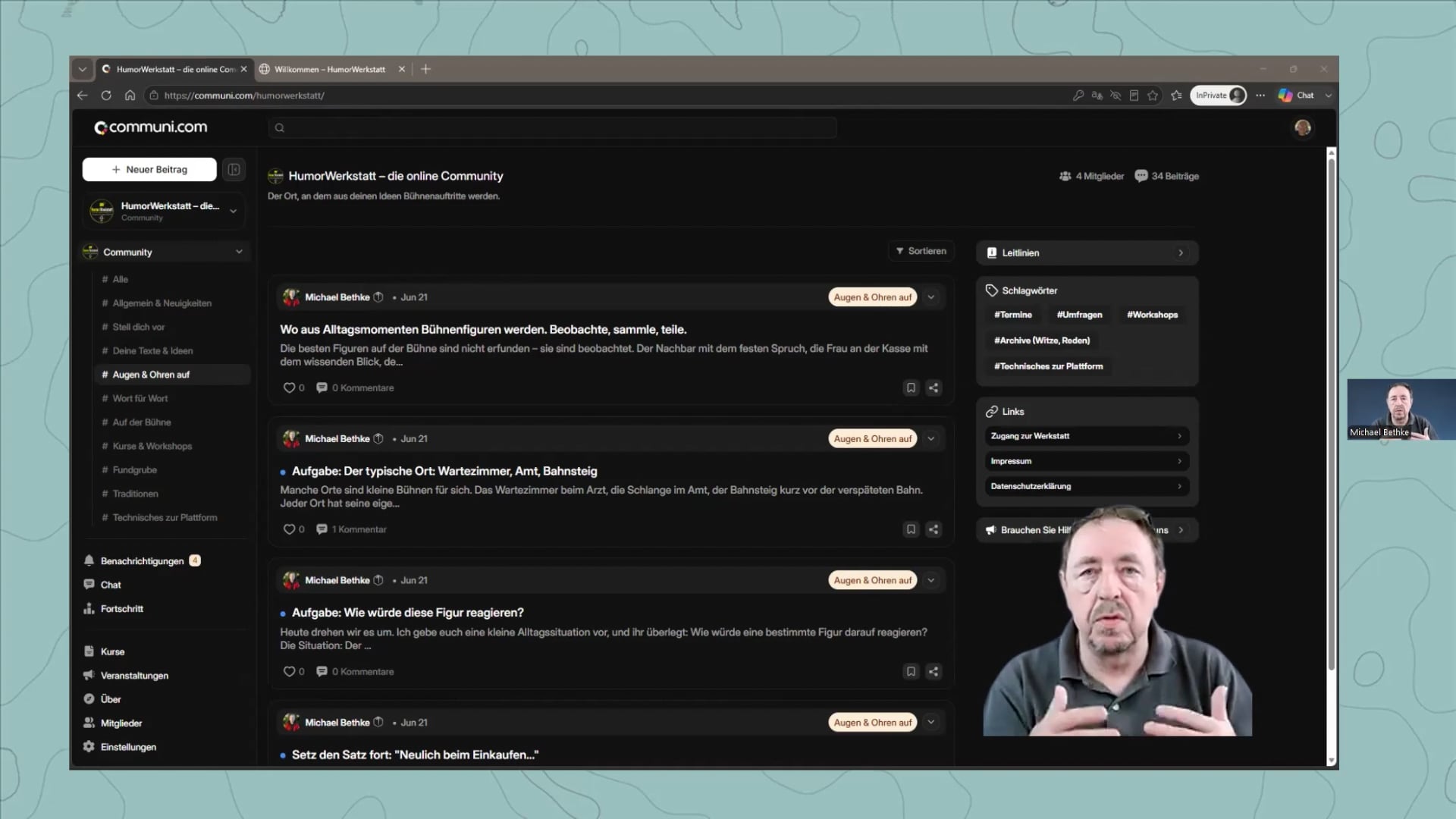The height and width of the screenshot is (819, 1456).
Task: Like the post 'Wo aus Alltagsmomenten Bühnenfiguren werden'
Action: (x=289, y=388)
